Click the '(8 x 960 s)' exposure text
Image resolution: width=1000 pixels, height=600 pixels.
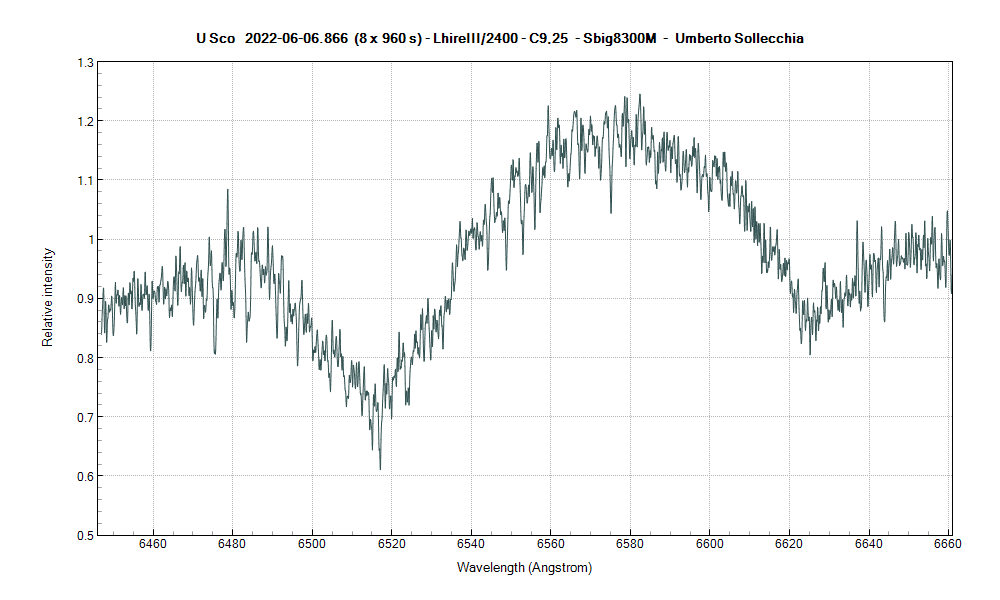(x=388, y=38)
